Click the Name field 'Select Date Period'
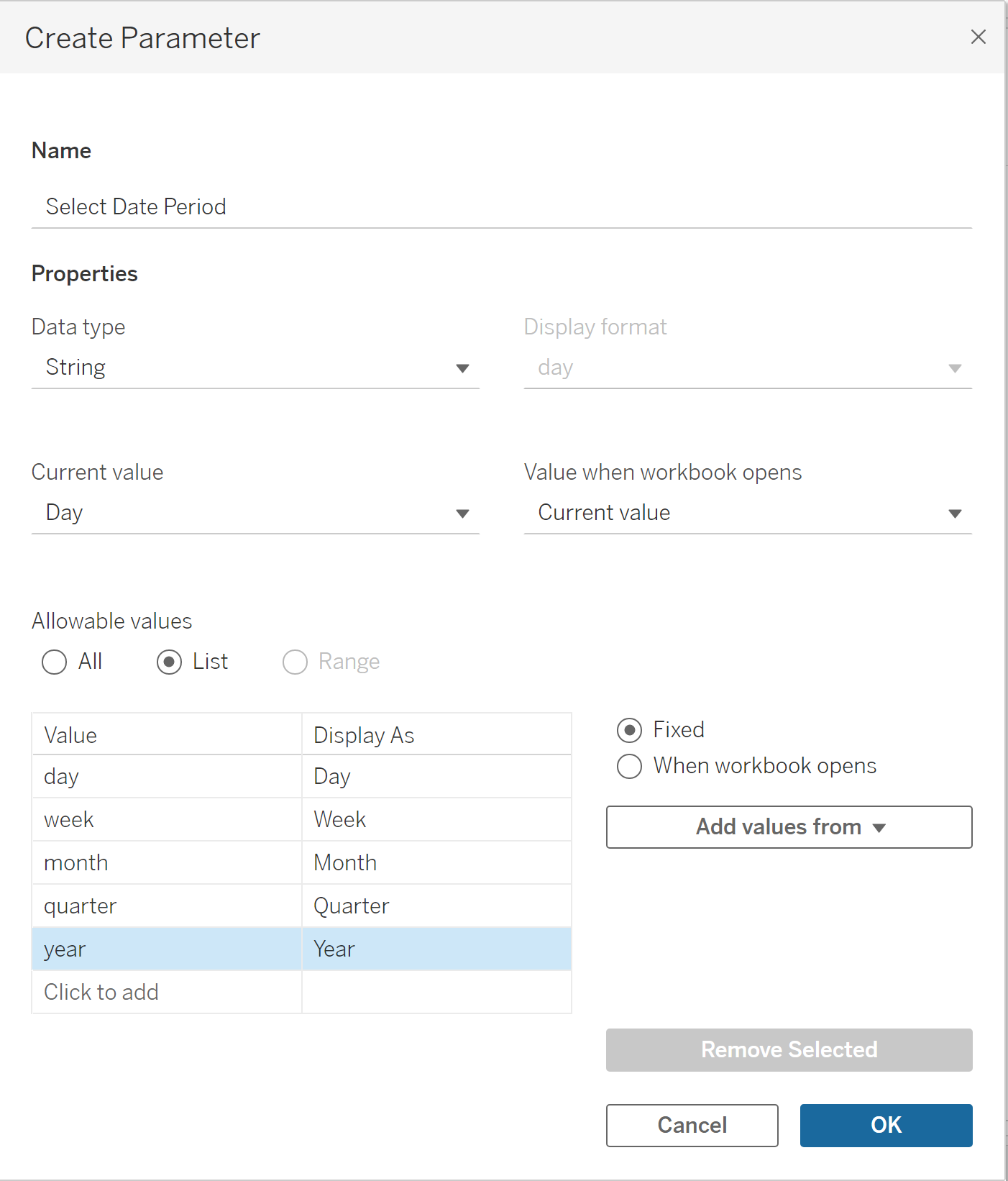The width and height of the screenshot is (1008, 1181). tap(500, 207)
